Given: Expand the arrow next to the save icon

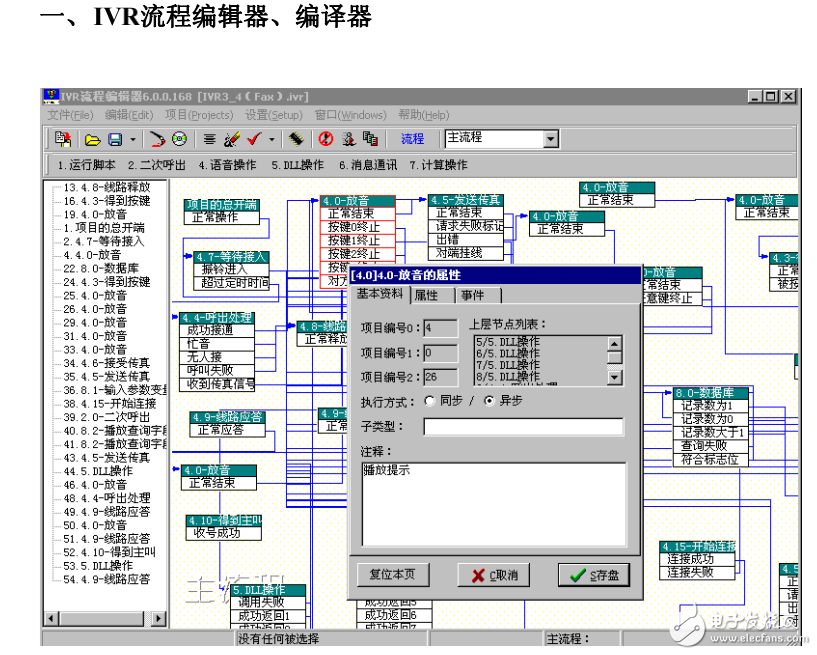Looking at the screenshot, I should click(132, 139).
